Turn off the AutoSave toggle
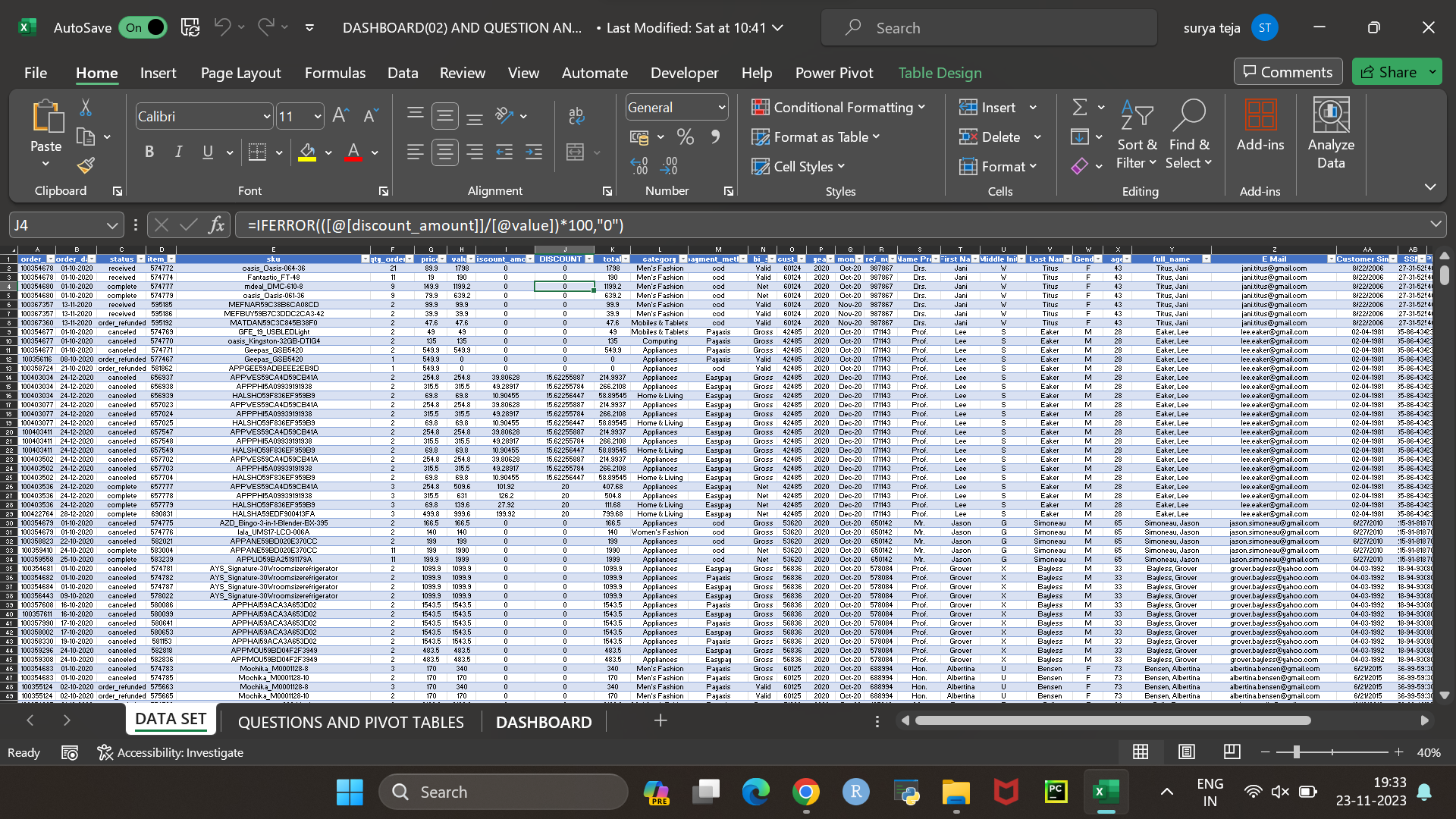This screenshot has height=819, width=1456. (x=143, y=27)
